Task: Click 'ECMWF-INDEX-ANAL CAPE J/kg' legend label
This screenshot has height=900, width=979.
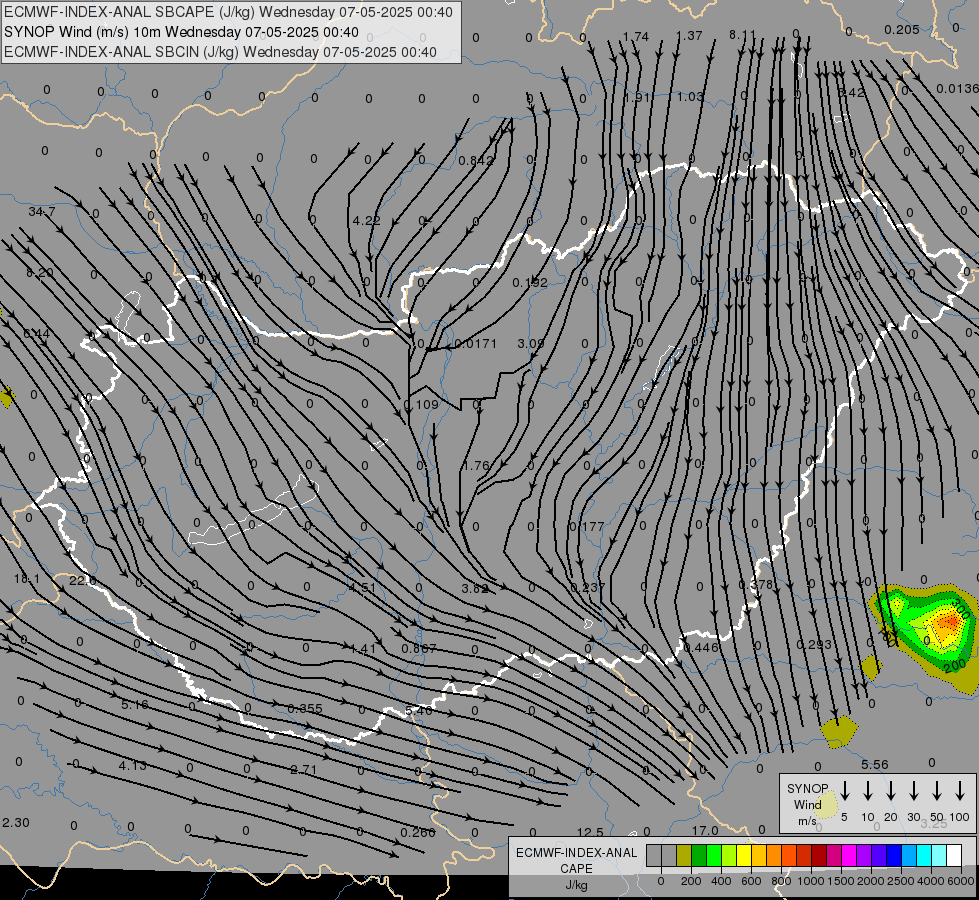Action: [x=576, y=868]
